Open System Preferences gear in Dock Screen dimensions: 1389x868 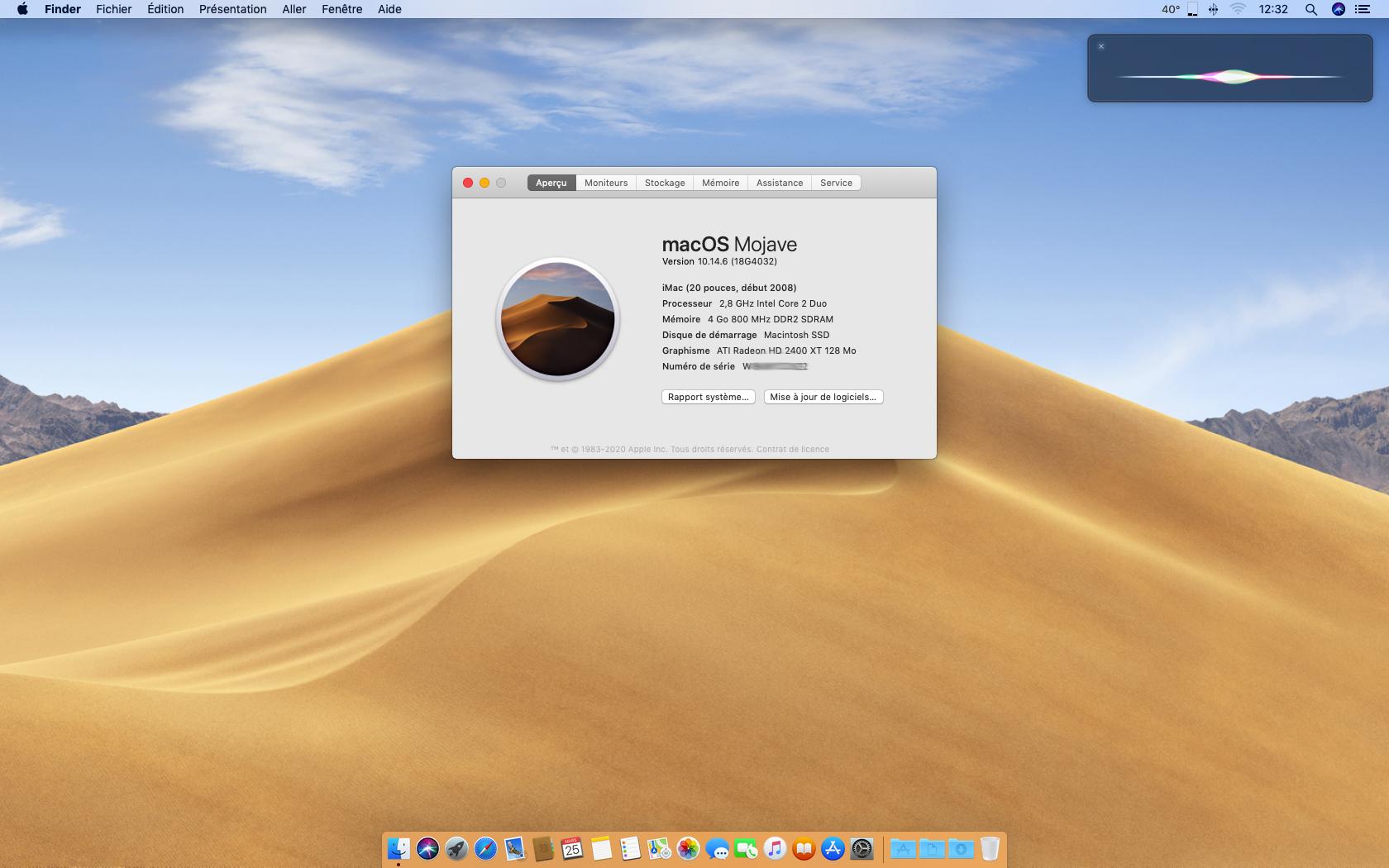[862, 848]
